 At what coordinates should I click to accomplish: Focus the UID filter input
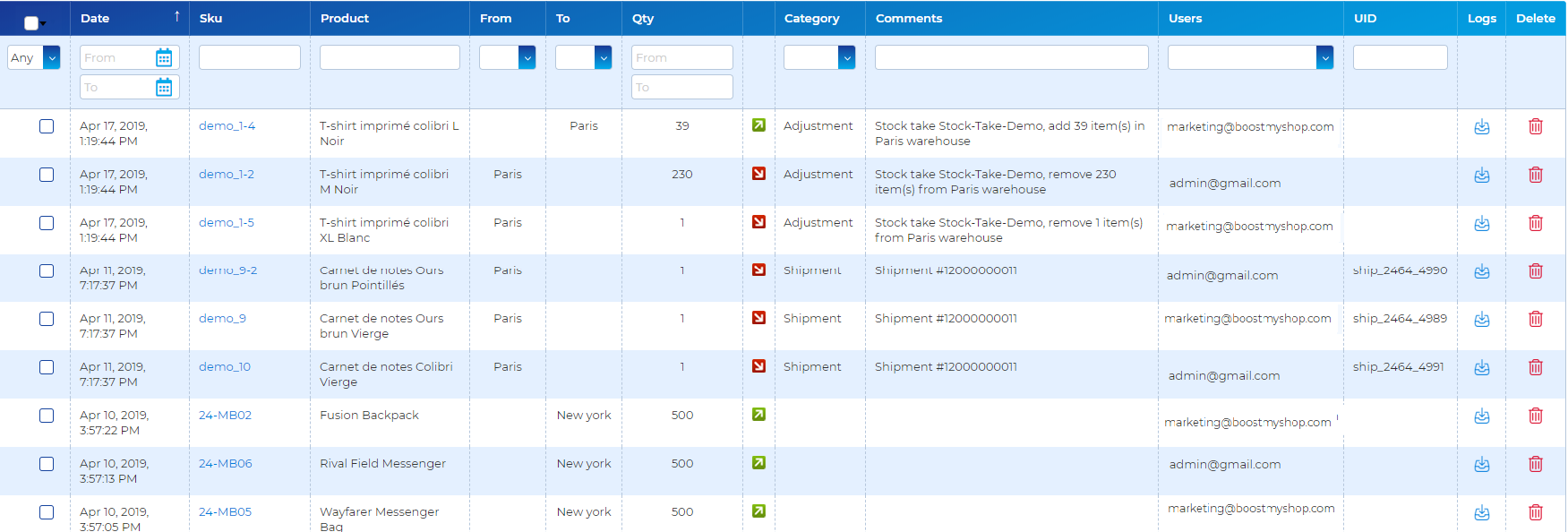pos(1401,57)
